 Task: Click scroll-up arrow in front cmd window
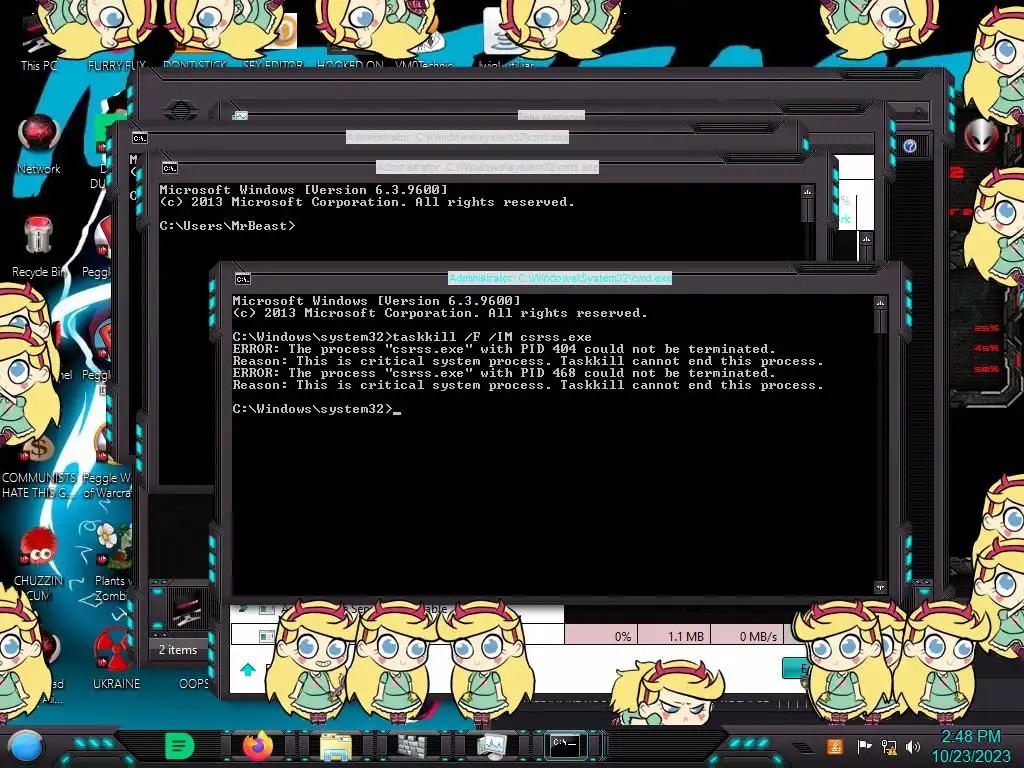[880, 302]
